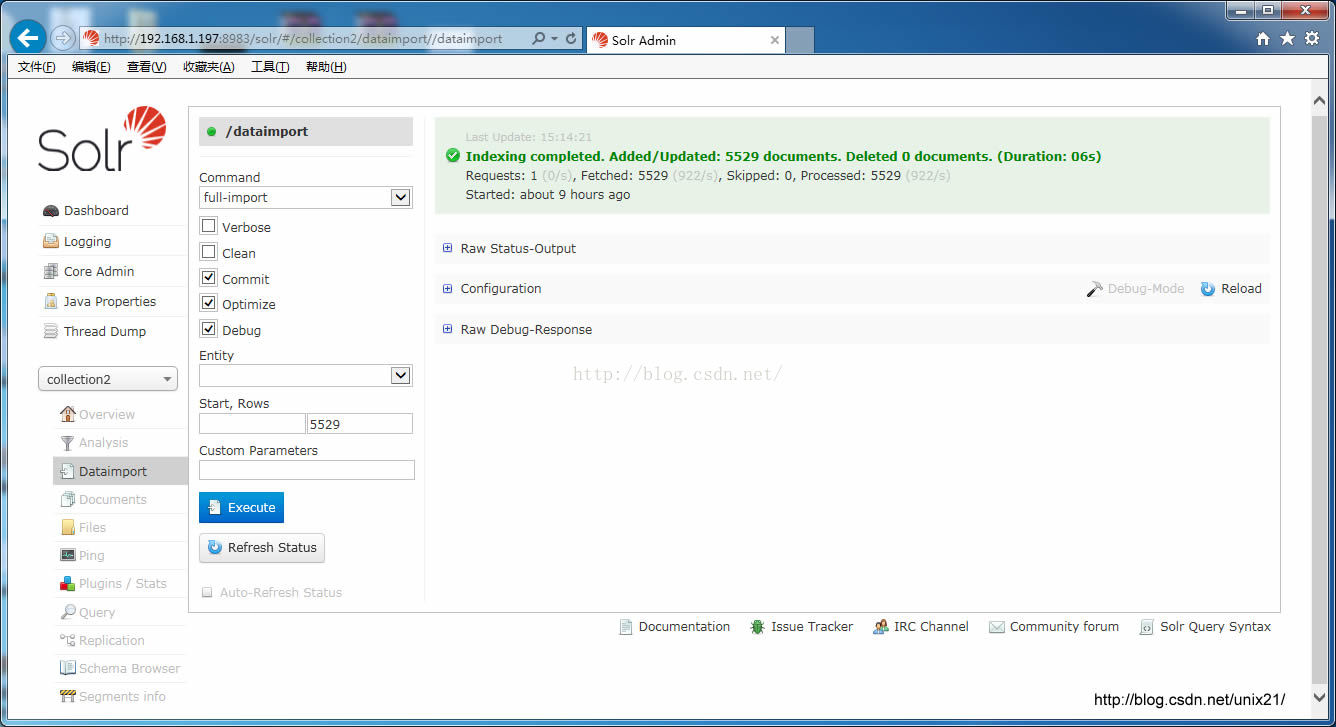Image resolution: width=1336 pixels, height=727 pixels.
Task: Open the 工具(T) menu
Action: (270, 67)
